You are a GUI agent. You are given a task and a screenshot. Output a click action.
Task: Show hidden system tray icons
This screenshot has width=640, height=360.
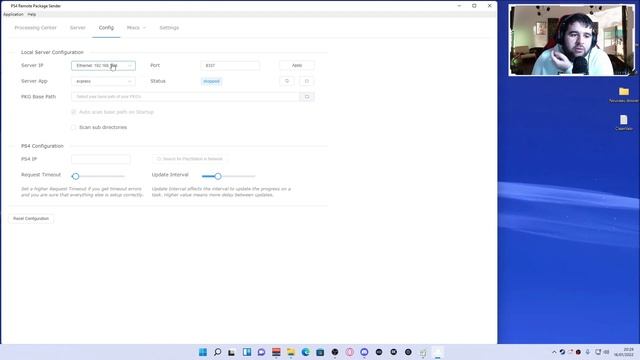coord(554,352)
